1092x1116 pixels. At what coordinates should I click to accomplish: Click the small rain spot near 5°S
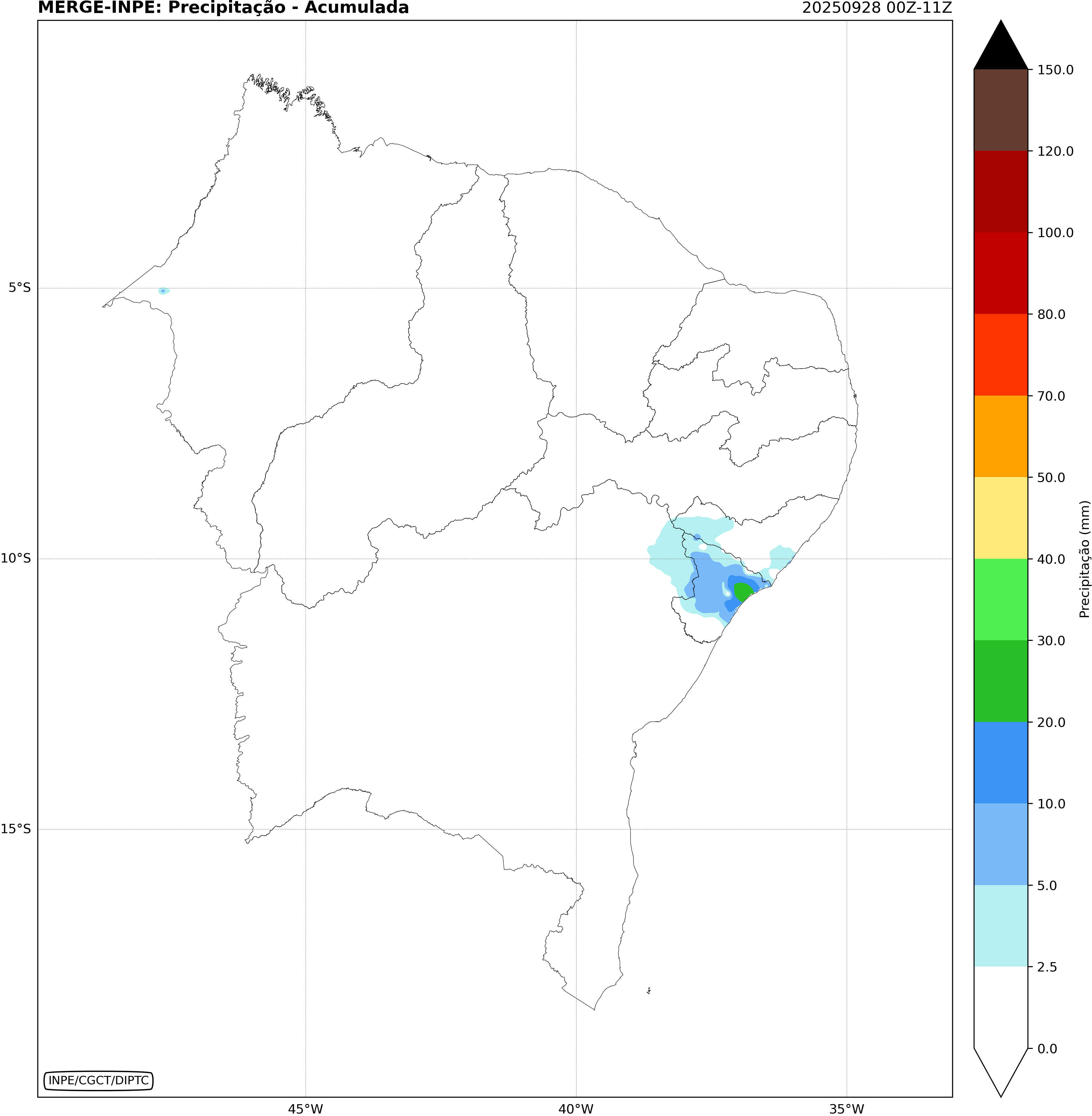(164, 291)
